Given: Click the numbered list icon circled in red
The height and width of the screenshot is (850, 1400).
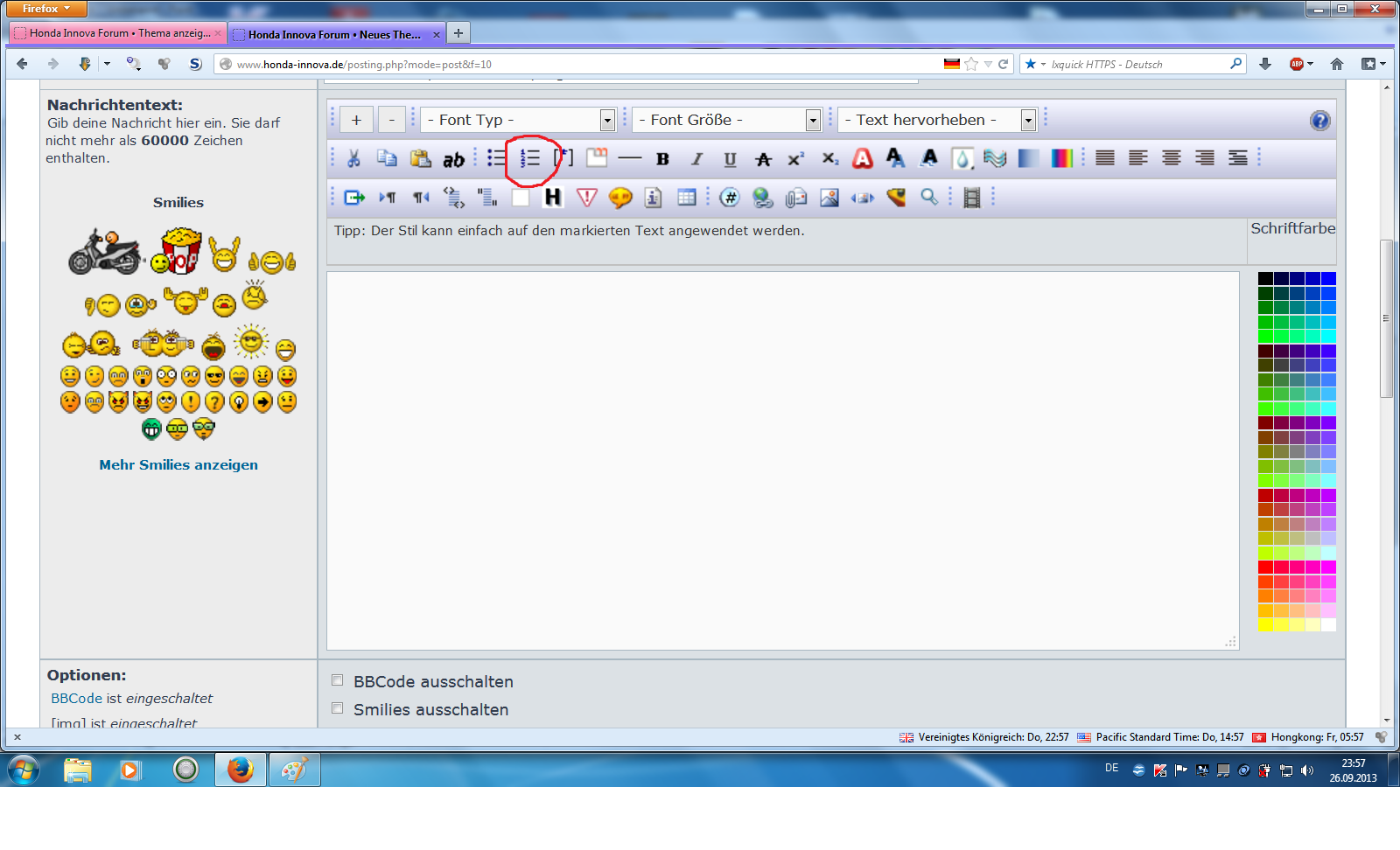Looking at the screenshot, I should pyautogui.click(x=530, y=158).
